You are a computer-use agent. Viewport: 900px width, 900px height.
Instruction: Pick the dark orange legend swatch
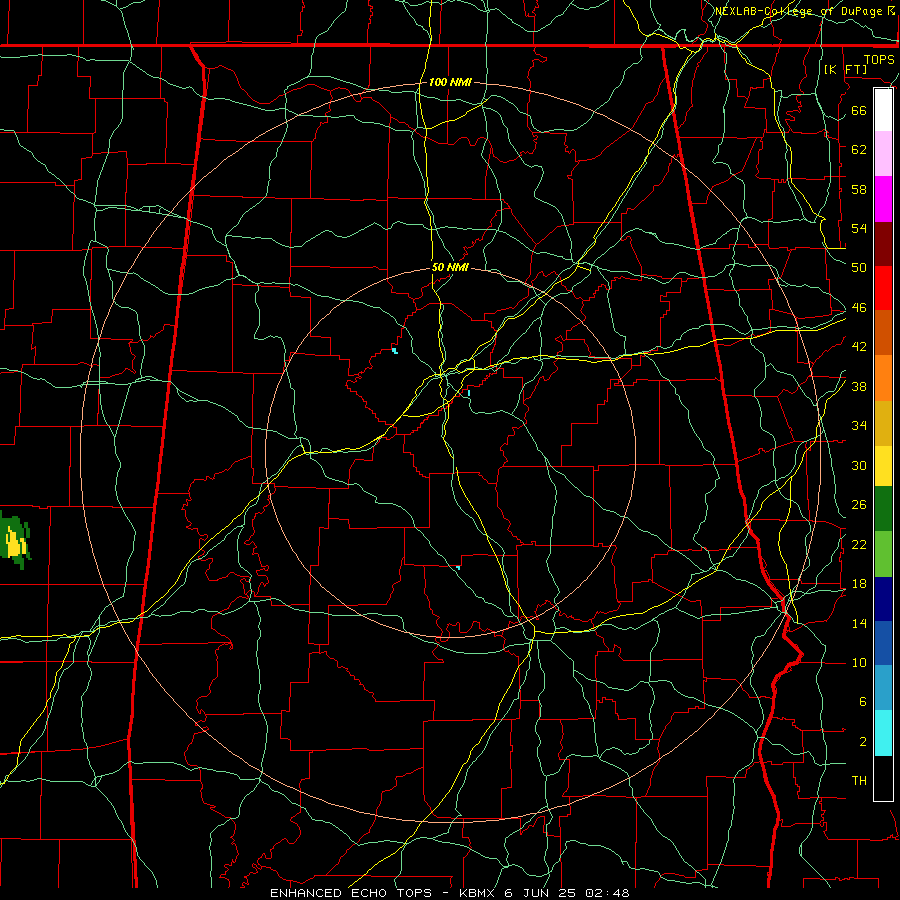click(883, 333)
